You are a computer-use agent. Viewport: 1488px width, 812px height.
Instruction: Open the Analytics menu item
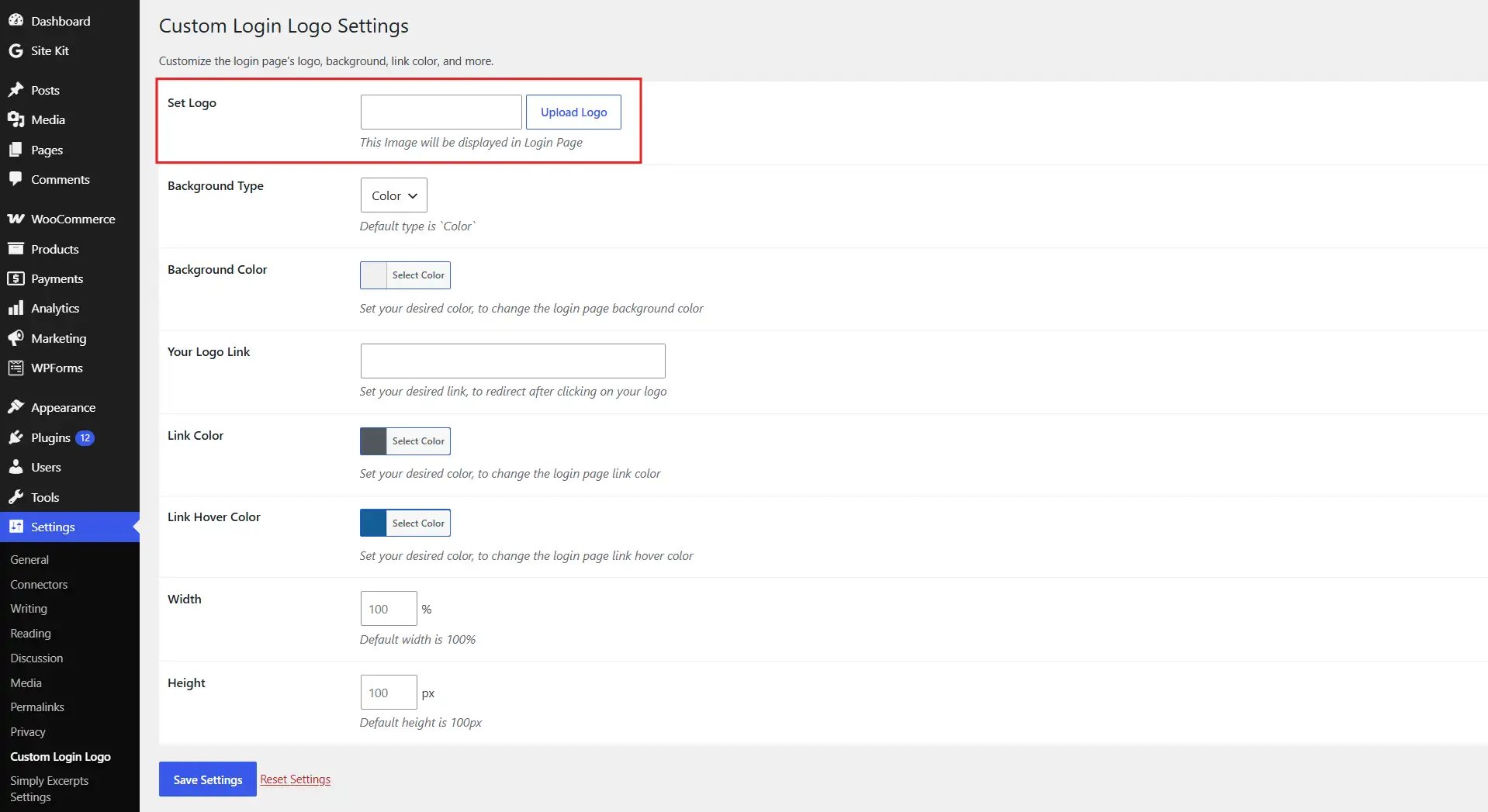(70, 308)
